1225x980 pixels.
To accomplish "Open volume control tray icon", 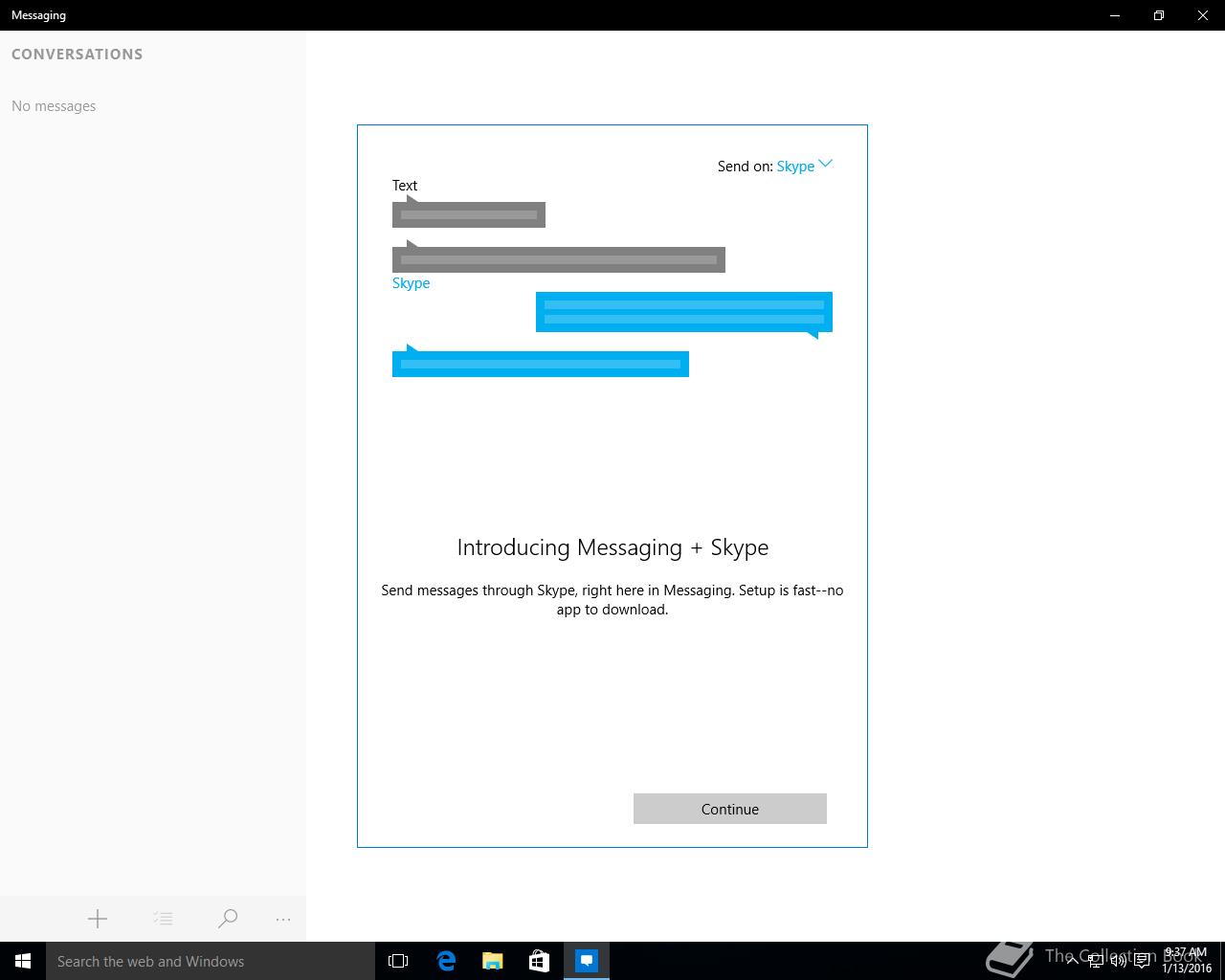I will [1118, 961].
